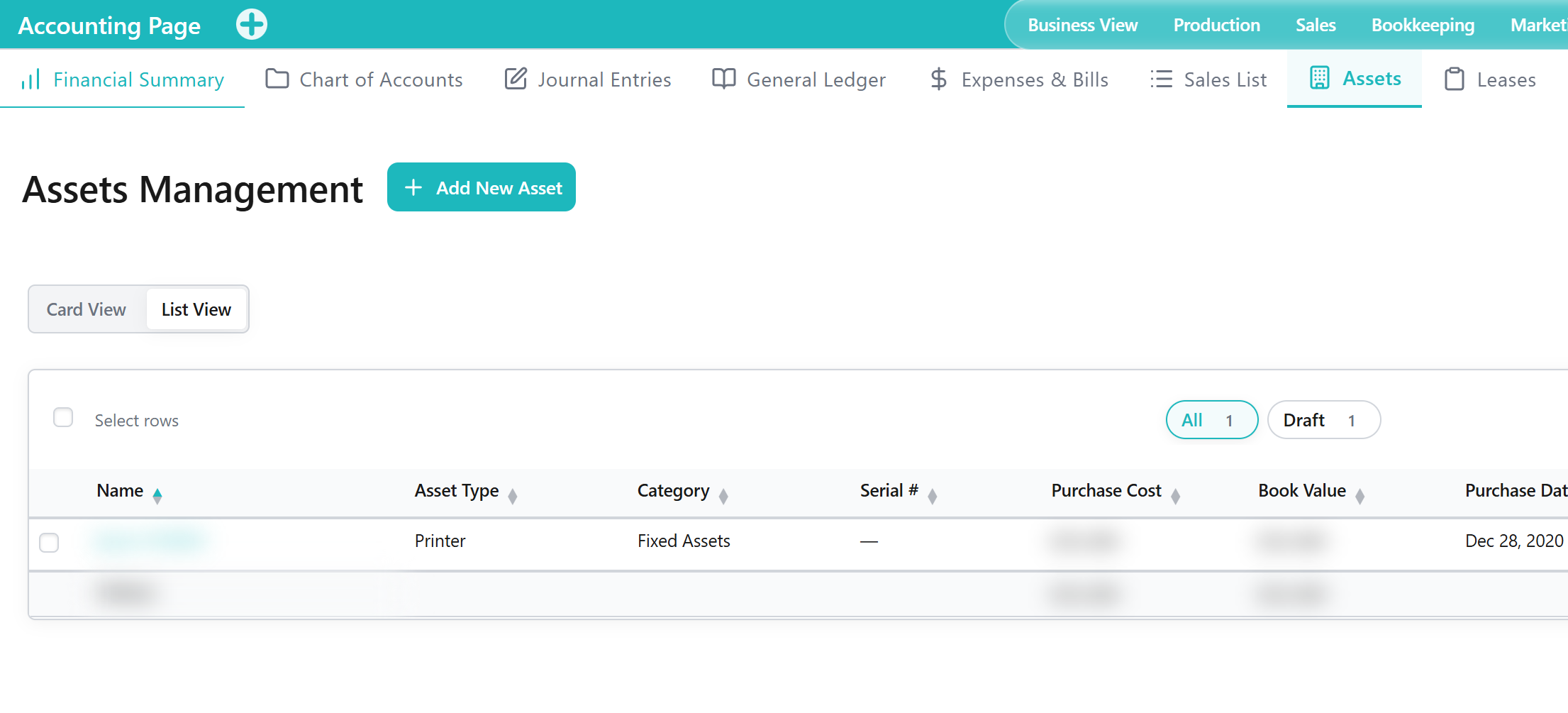The image size is (1568, 713).
Task: Open the Business View menu
Action: click(x=1082, y=25)
